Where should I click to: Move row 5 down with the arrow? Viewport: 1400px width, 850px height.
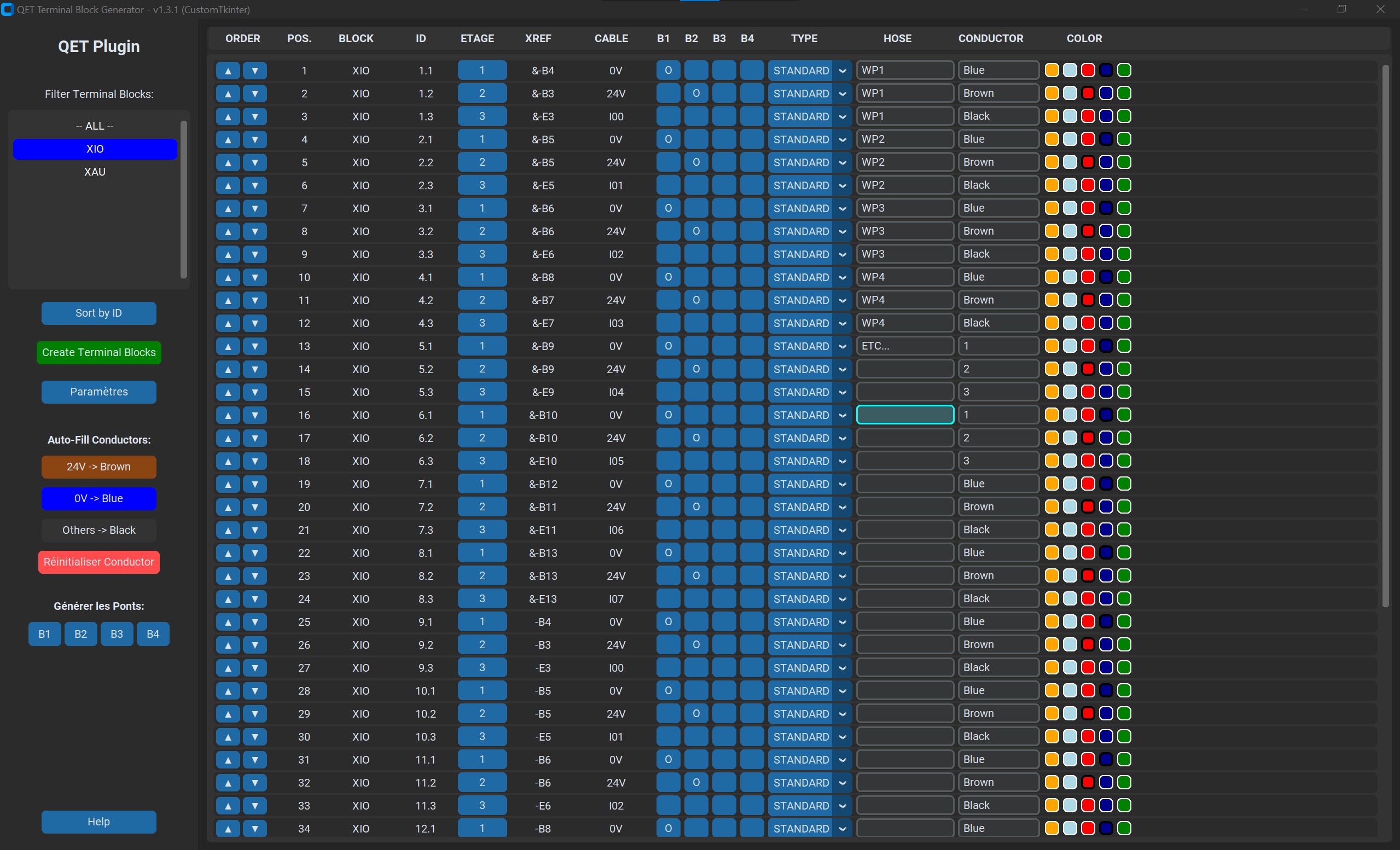(255, 162)
